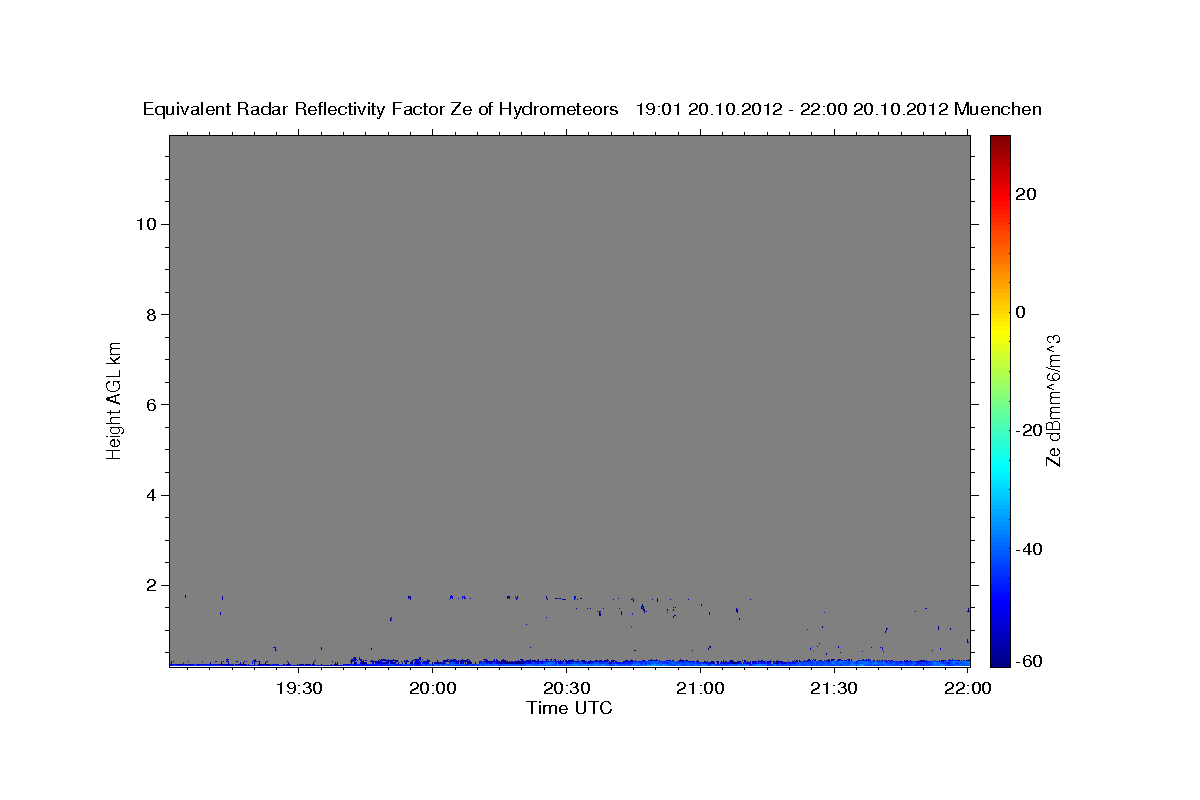Select the date range text '19:01 20.10.2012 - 22:00 20.10.2012'

[792, 110]
